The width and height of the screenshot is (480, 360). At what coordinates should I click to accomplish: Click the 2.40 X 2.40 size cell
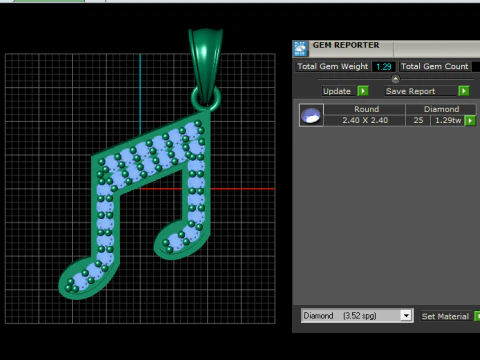coord(365,120)
